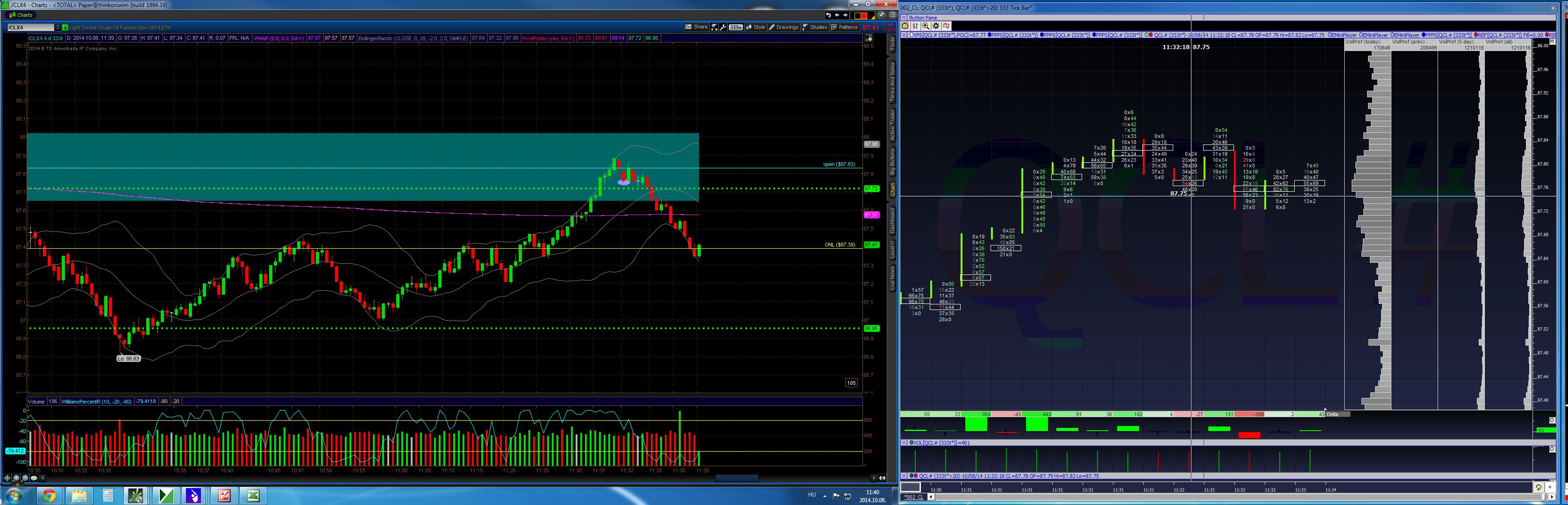Click the zoom in icon below chart
Screen dimensions: 1568x505
pos(16,478)
